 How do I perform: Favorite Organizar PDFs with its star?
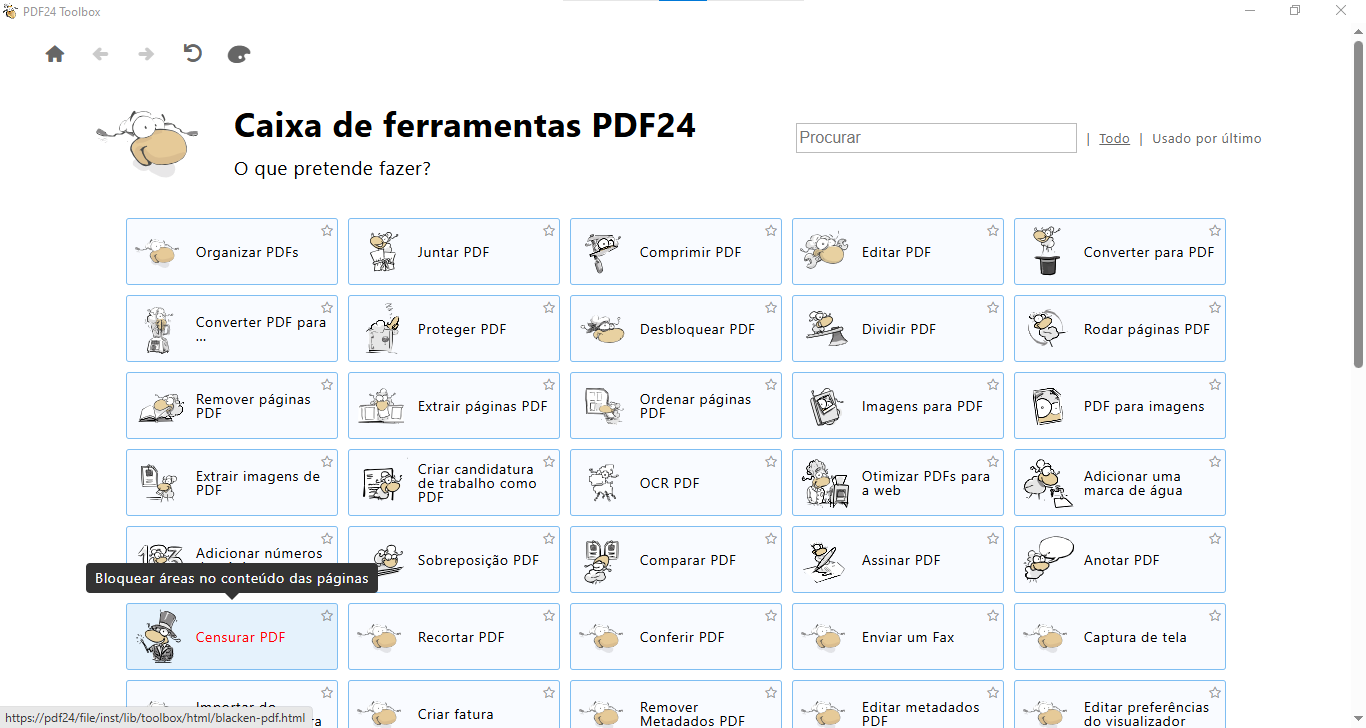tap(327, 231)
